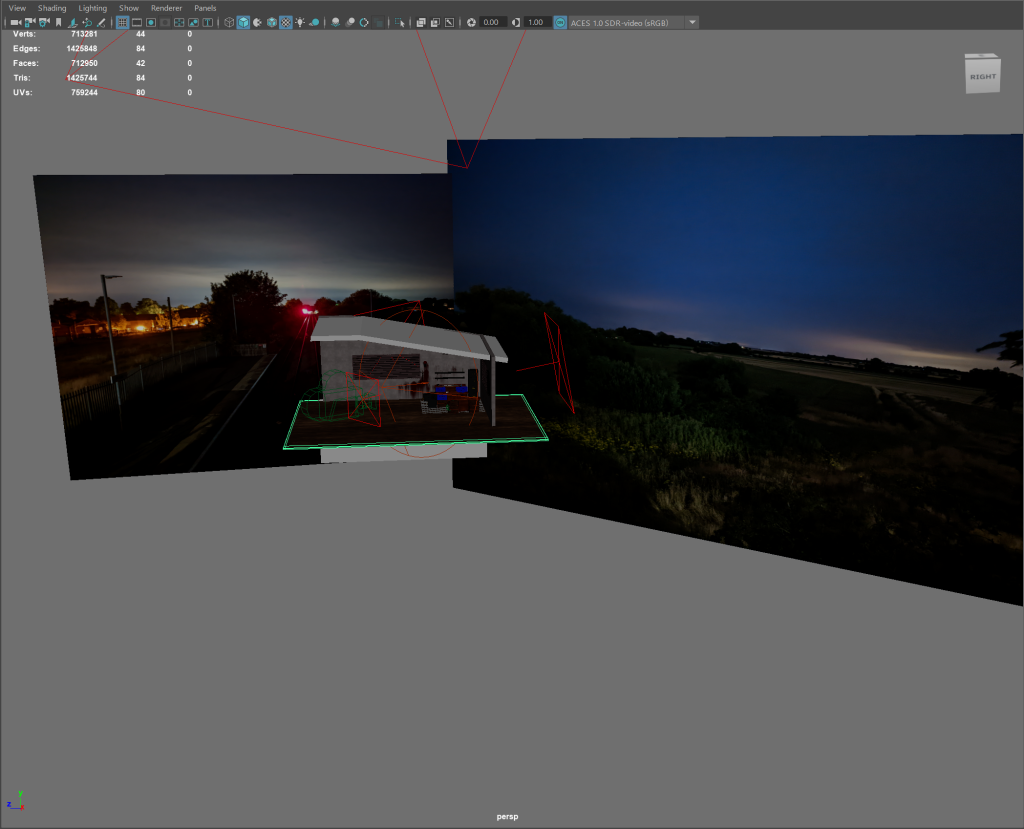Click the Isolate Select icon

(x=400, y=22)
